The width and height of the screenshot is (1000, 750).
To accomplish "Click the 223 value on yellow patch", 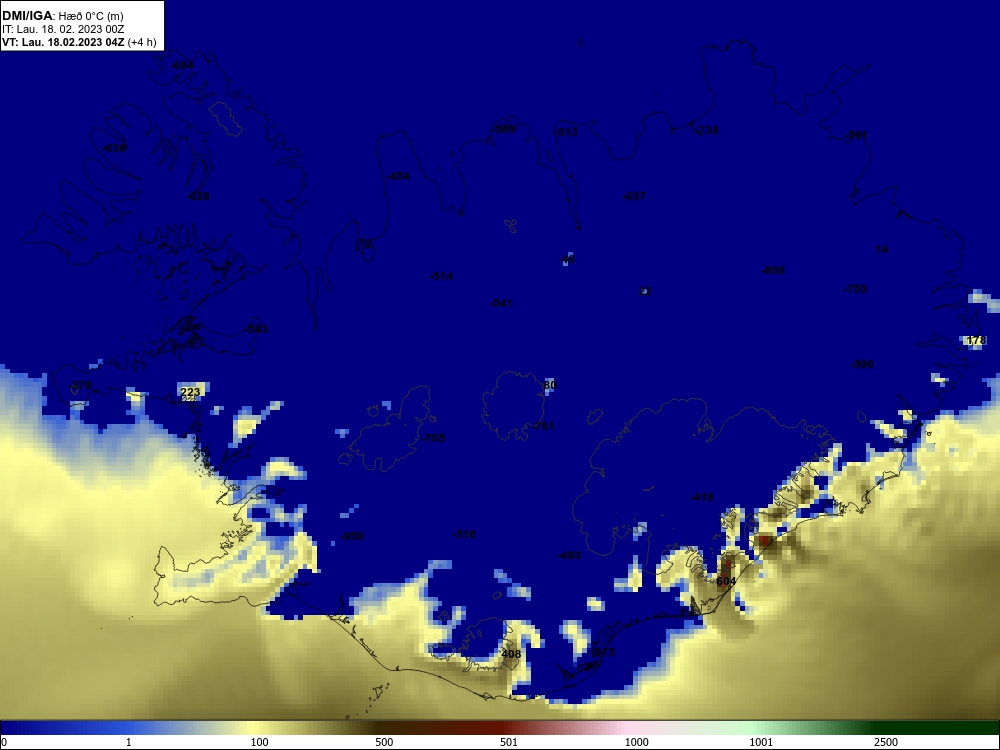I will tap(190, 392).
